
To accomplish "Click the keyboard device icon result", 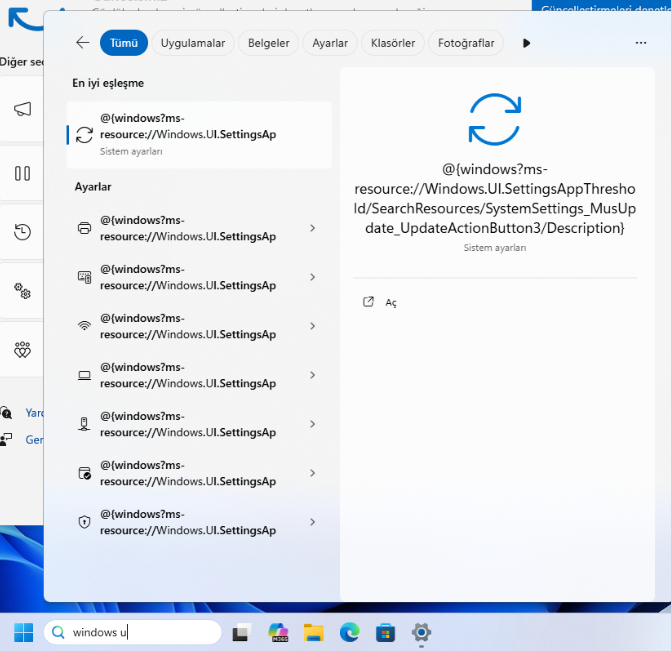I will pos(84,277).
